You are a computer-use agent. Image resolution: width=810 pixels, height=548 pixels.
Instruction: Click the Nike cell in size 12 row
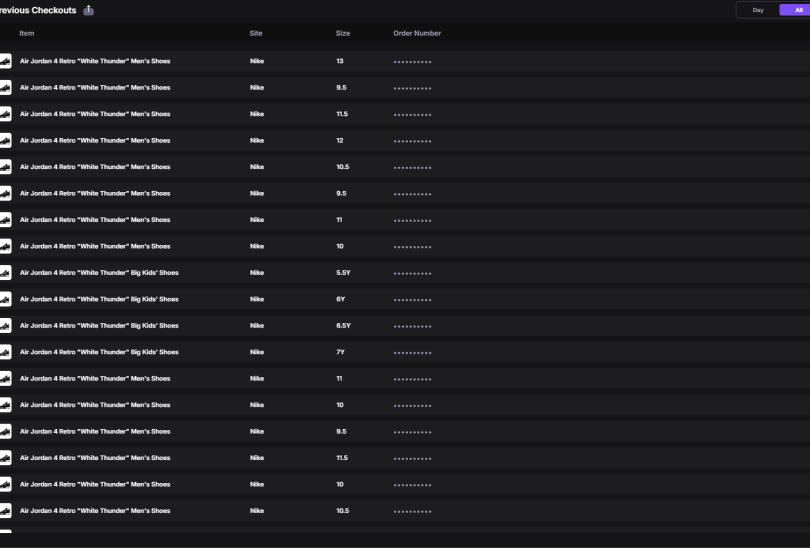click(x=257, y=140)
